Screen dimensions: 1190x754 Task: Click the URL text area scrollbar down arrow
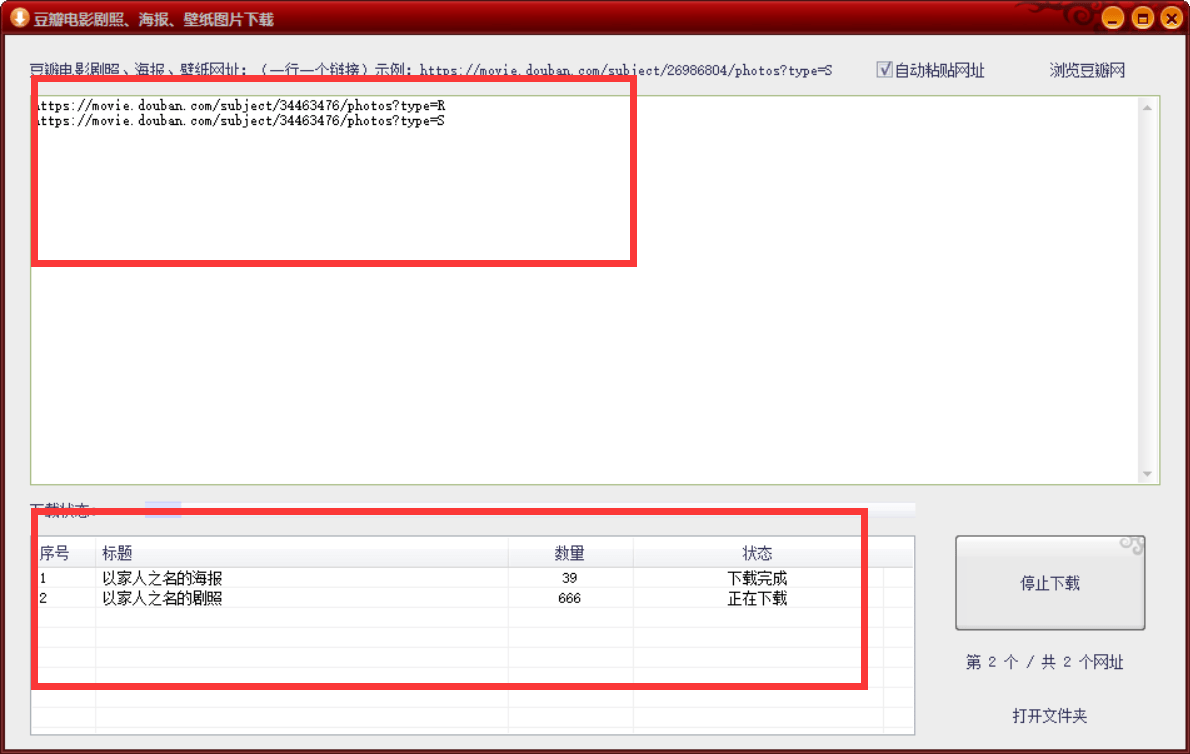click(x=1147, y=474)
